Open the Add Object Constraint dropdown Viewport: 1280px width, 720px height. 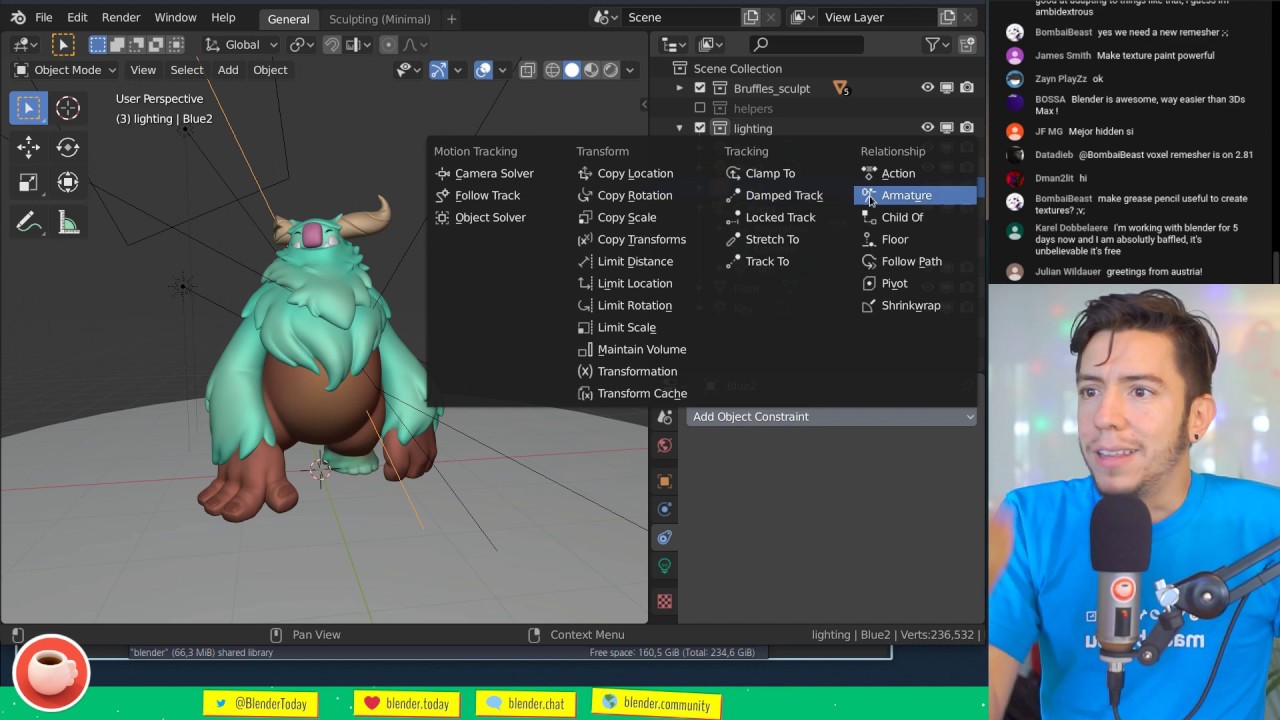[x=831, y=416]
